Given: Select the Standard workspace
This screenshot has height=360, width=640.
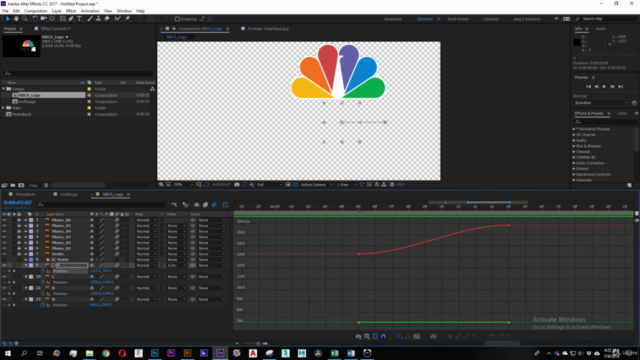Looking at the screenshot, I should coord(424,19).
